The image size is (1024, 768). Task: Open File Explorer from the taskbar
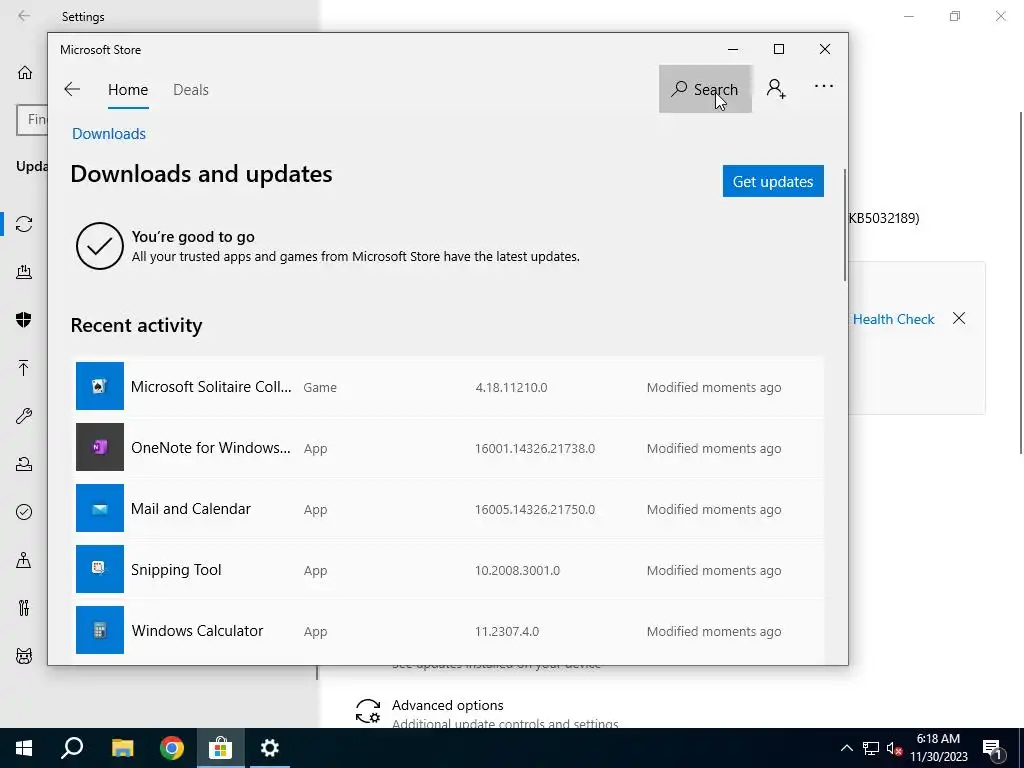point(122,748)
